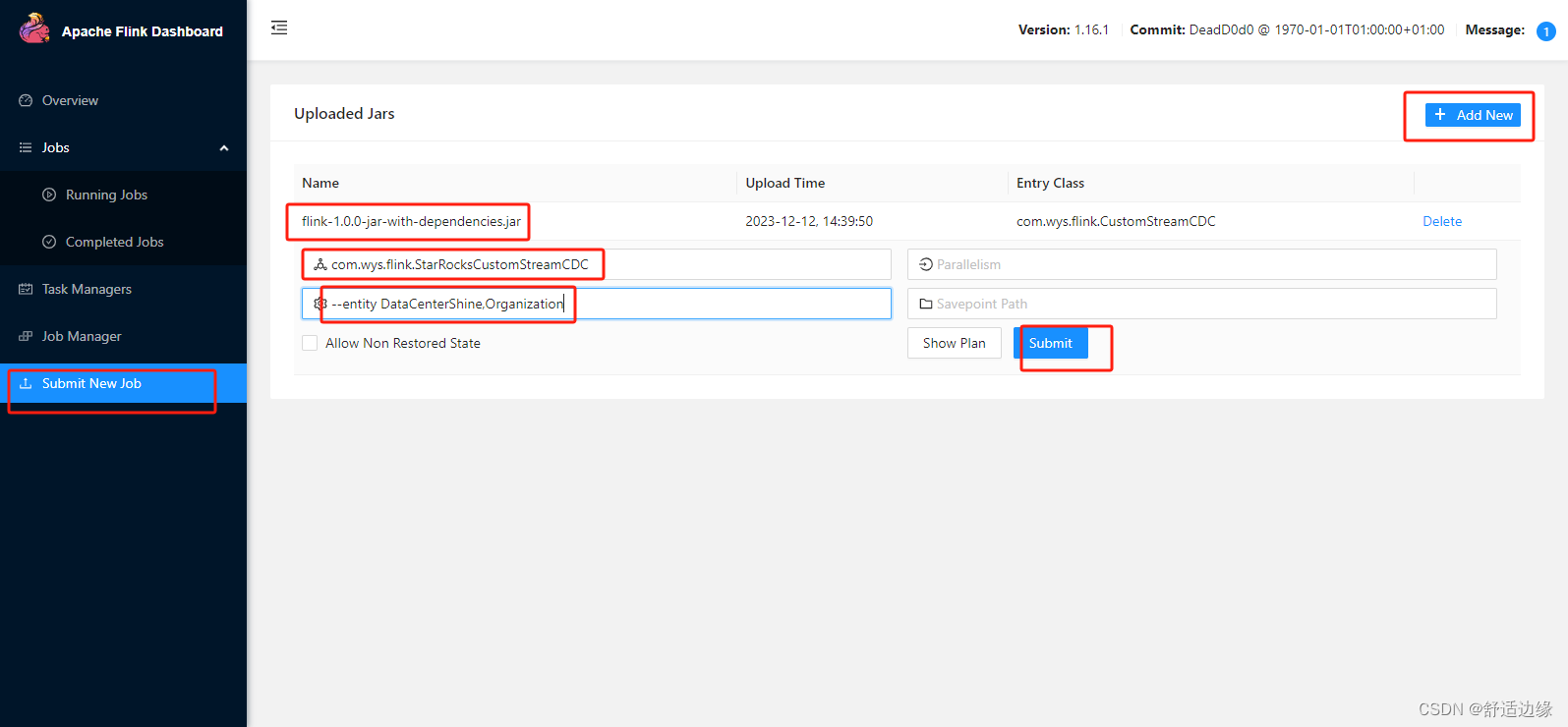
Task: Click program arguments gear icon
Action: click(x=320, y=304)
